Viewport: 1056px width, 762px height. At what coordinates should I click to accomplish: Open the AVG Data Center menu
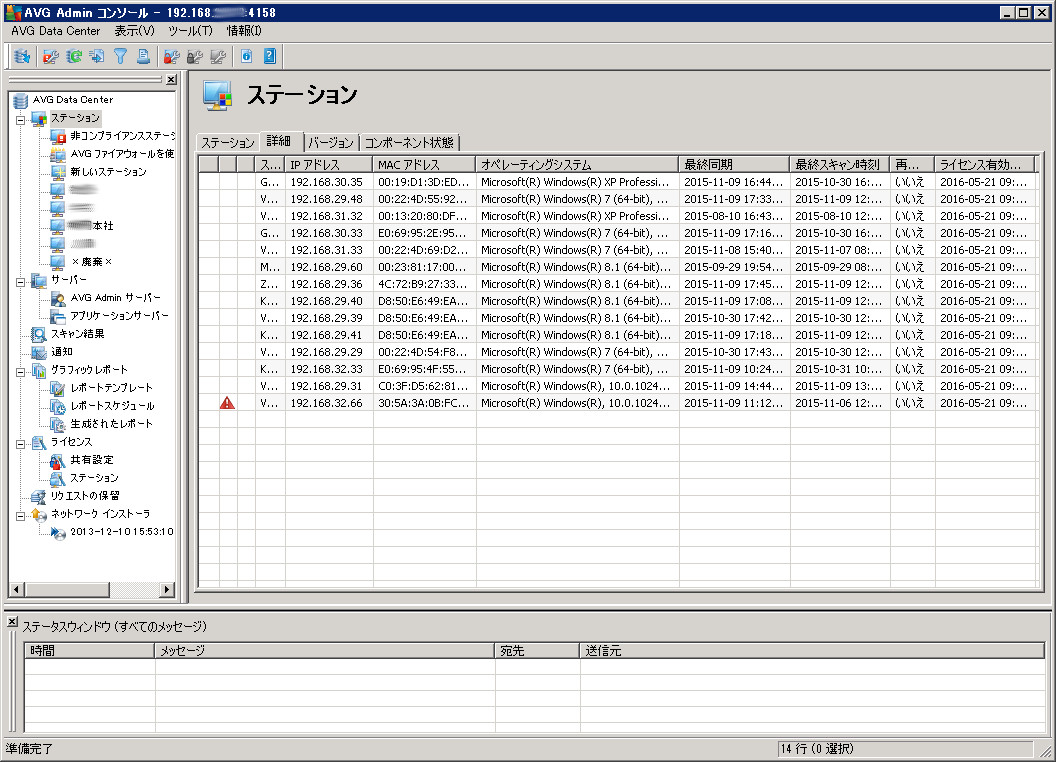click(55, 31)
